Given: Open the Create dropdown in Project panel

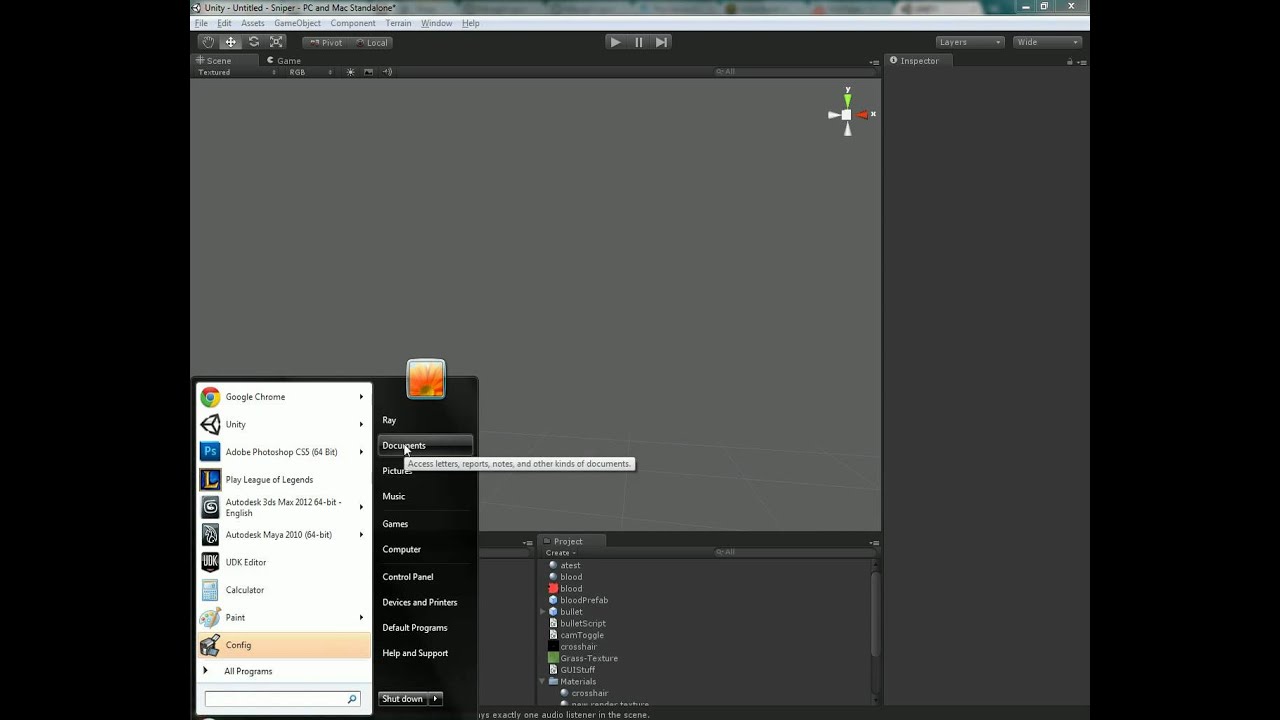Looking at the screenshot, I should click(560, 552).
